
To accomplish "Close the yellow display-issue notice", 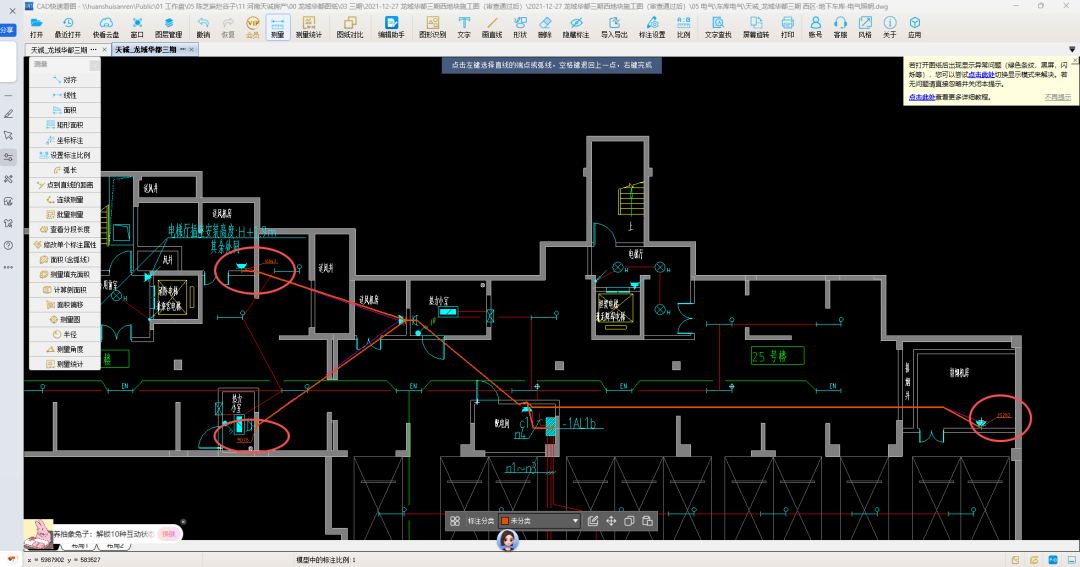I will [1074, 61].
